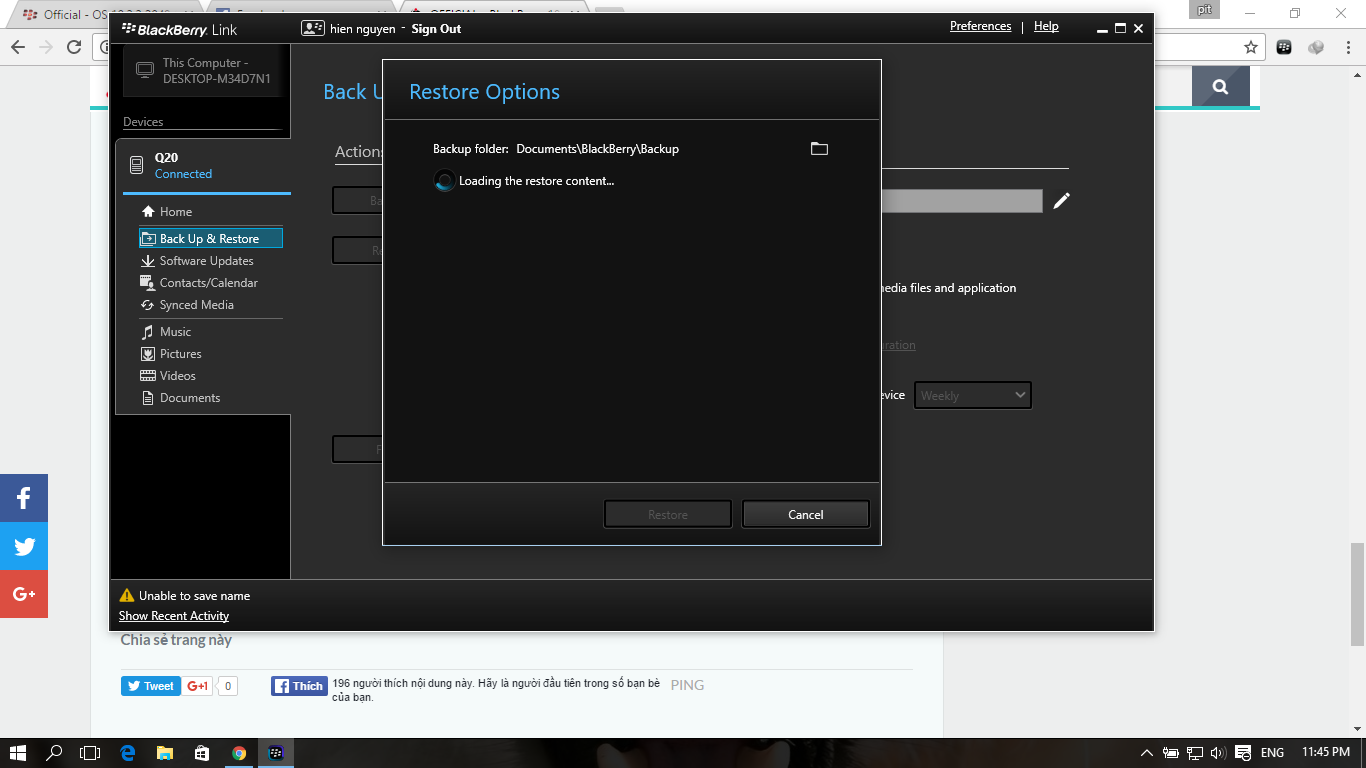Click the Tweet button on webpage

tap(151, 686)
